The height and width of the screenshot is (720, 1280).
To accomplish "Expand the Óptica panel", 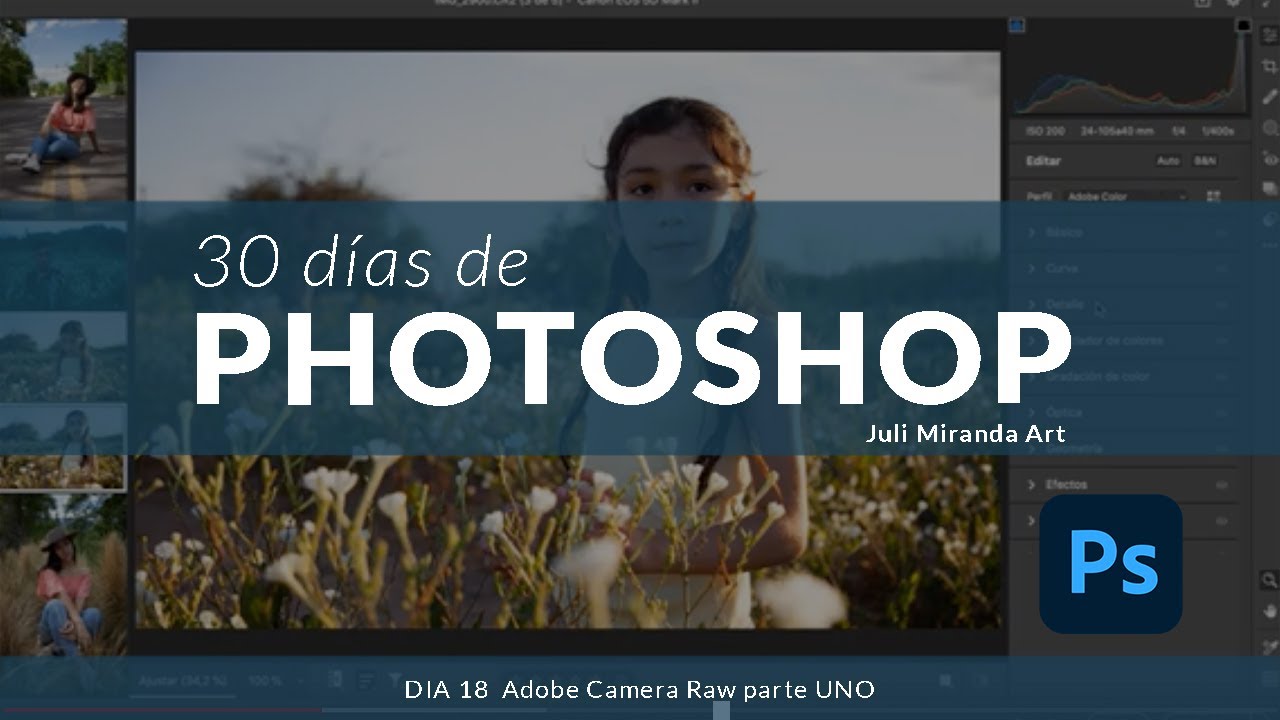I will click(x=1032, y=412).
